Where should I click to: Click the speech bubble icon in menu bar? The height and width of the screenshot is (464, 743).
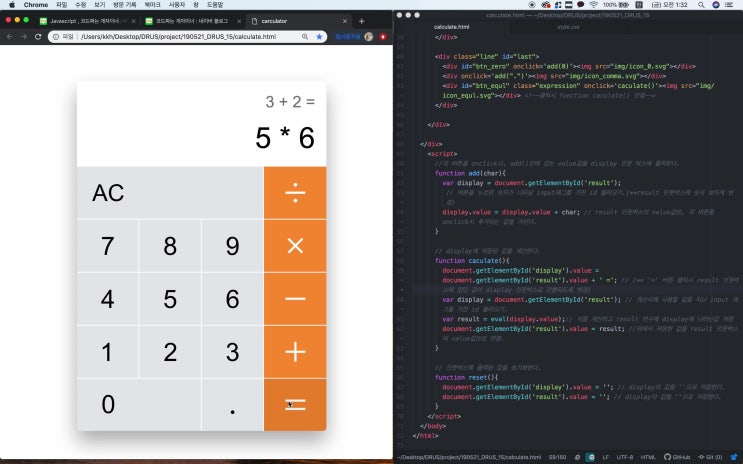click(580, 5)
